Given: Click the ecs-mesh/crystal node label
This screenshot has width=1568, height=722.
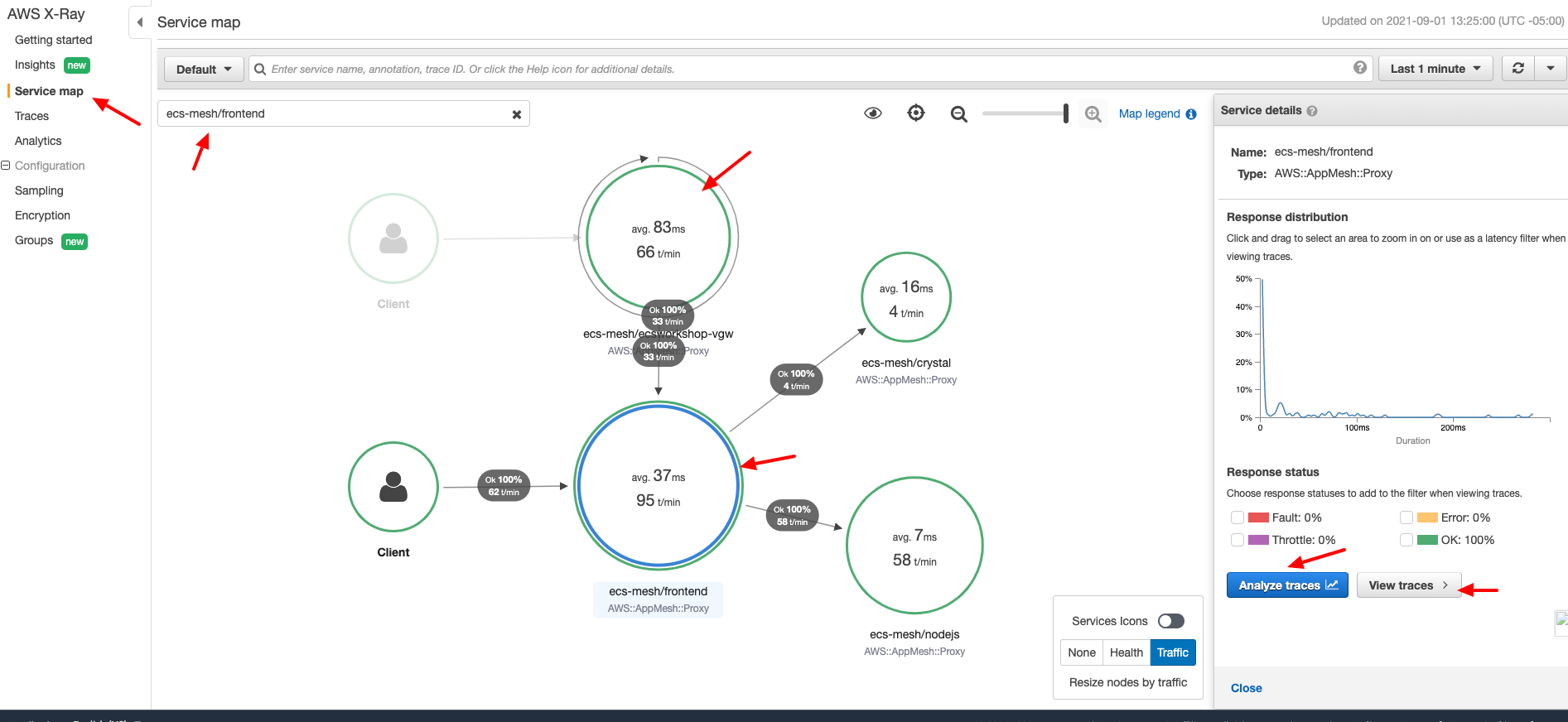Looking at the screenshot, I should 906,363.
